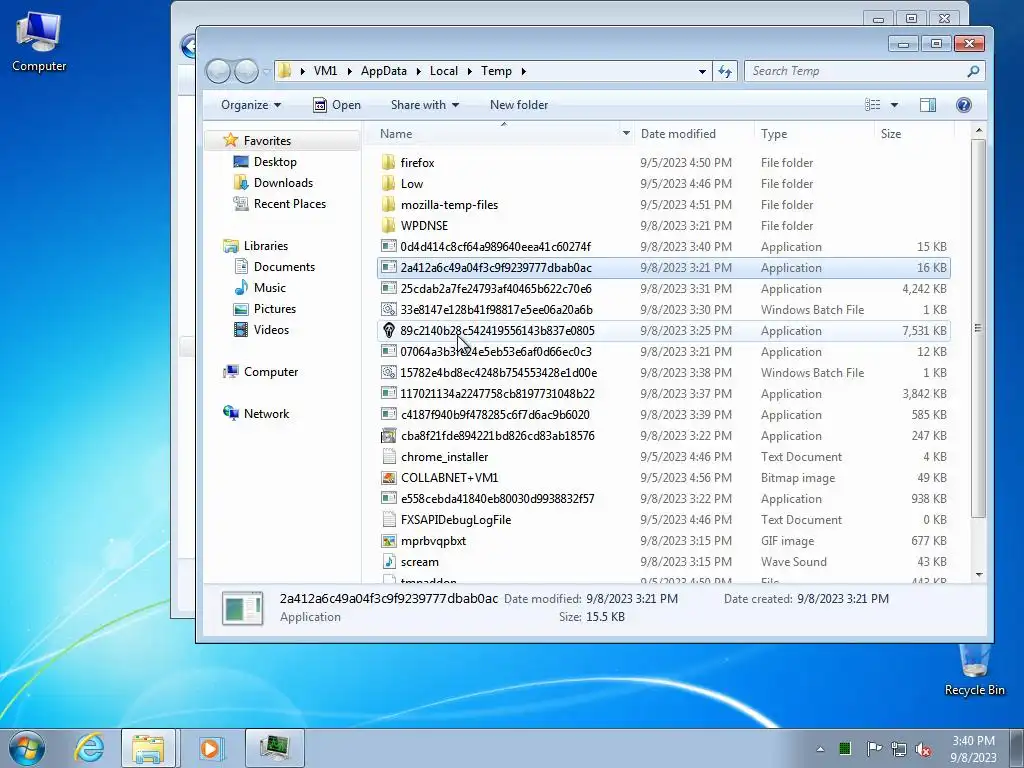Click the Back navigation arrow
The width and height of the screenshot is (1024, 768).
tap(218, 71)
